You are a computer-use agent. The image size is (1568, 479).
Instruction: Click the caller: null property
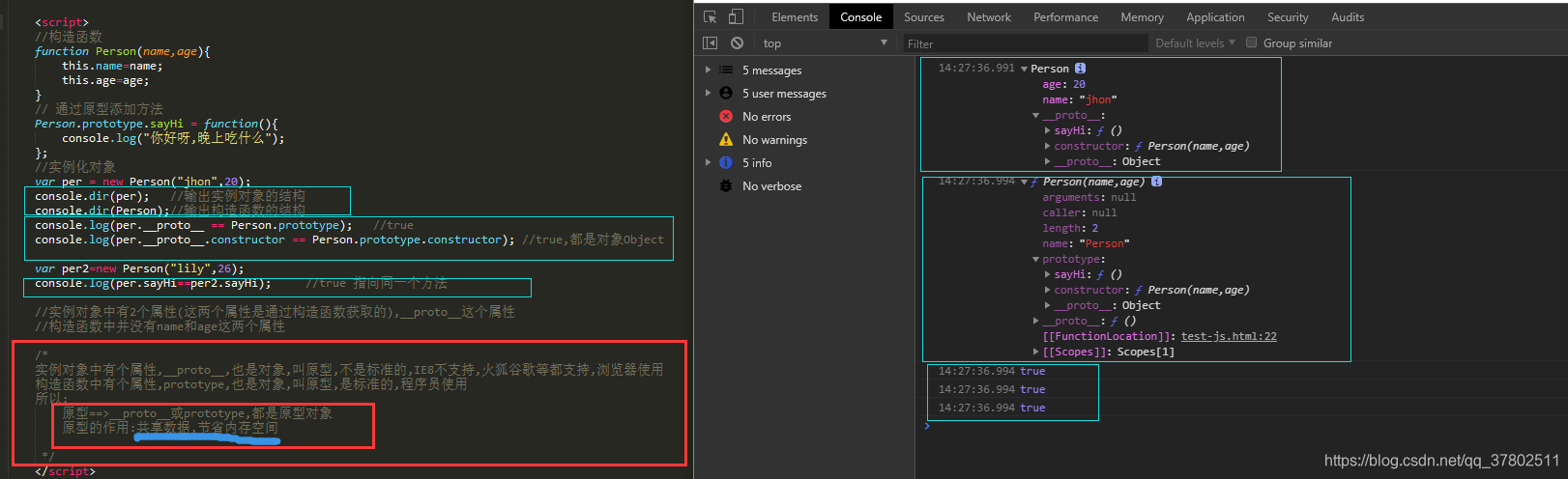(1079, 213)
